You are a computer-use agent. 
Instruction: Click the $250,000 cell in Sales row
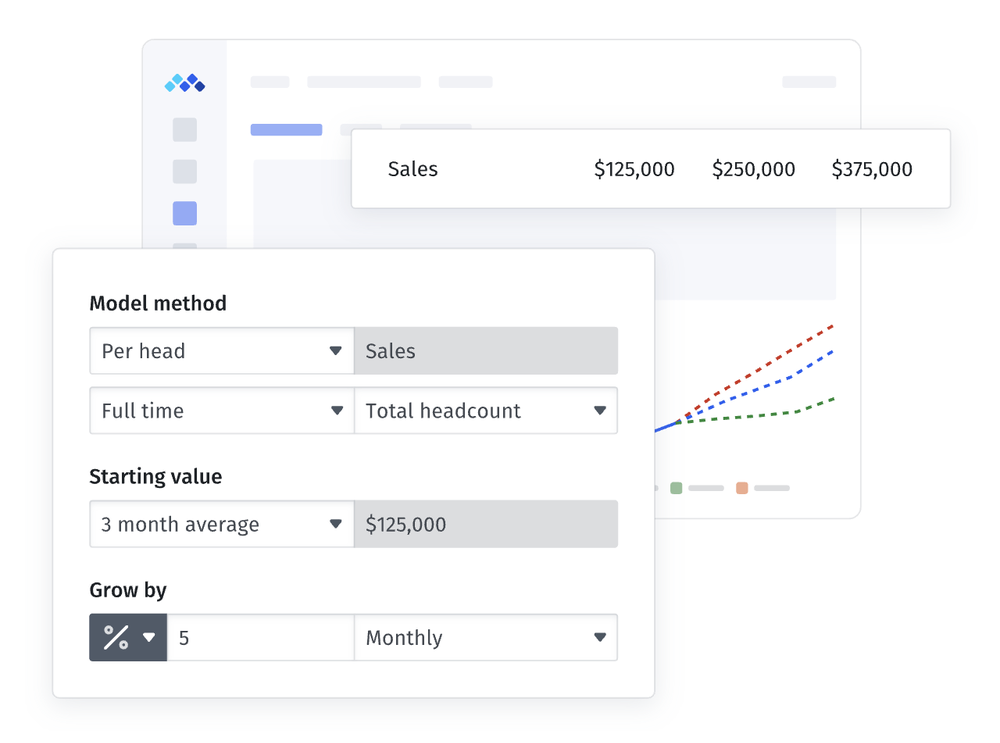753,169
